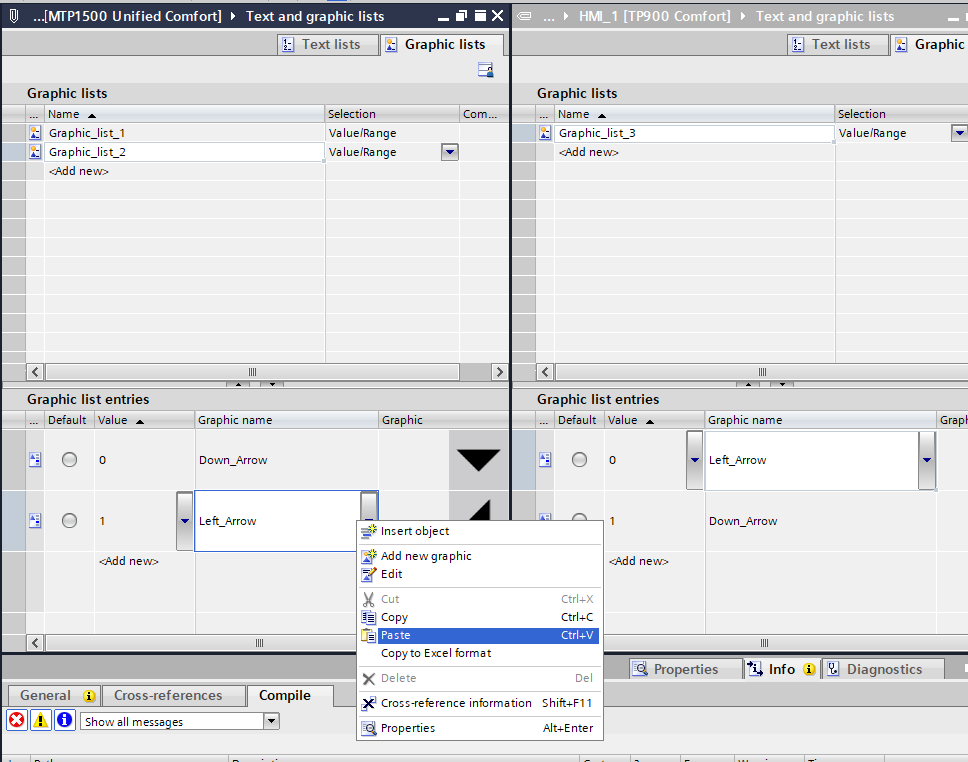The image size is (968, 762).
Task: Open the Show all messages dropdown
Action: [271, 721]
